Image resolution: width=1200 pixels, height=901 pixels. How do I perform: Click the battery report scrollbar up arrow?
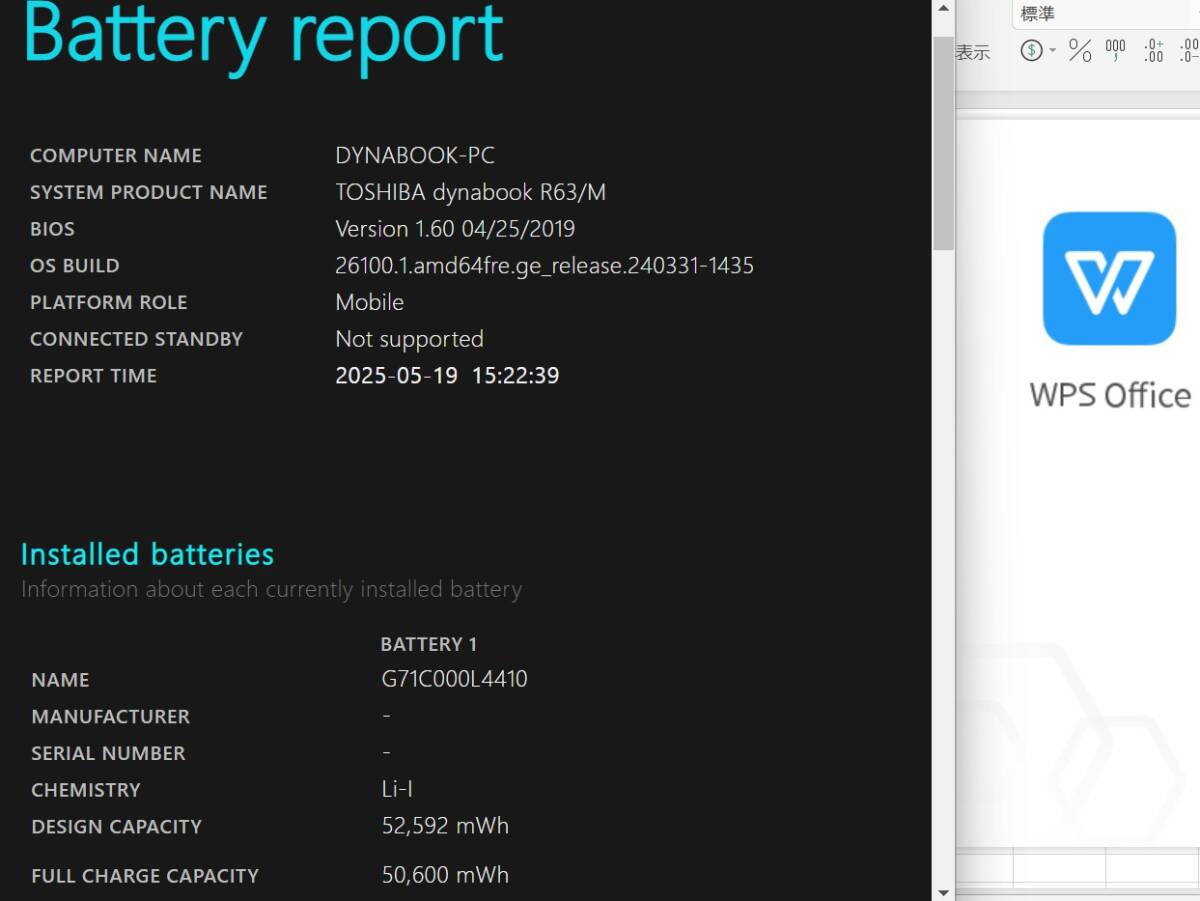point(943,8)
